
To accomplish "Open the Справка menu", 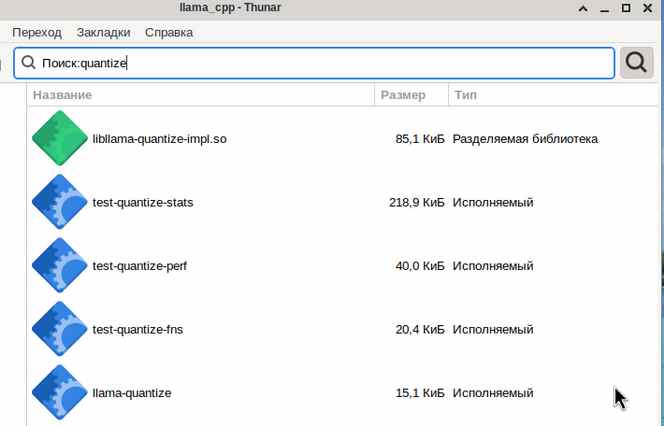I will [x=169, y=33].
